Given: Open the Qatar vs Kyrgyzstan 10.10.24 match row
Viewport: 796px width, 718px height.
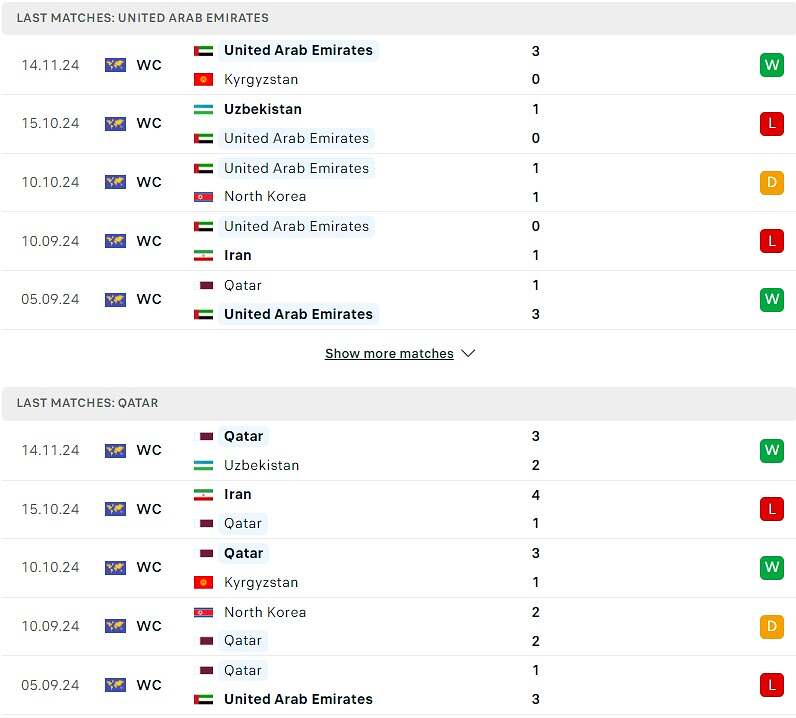Looking at the screenshot, I should [x=398, y=568].
